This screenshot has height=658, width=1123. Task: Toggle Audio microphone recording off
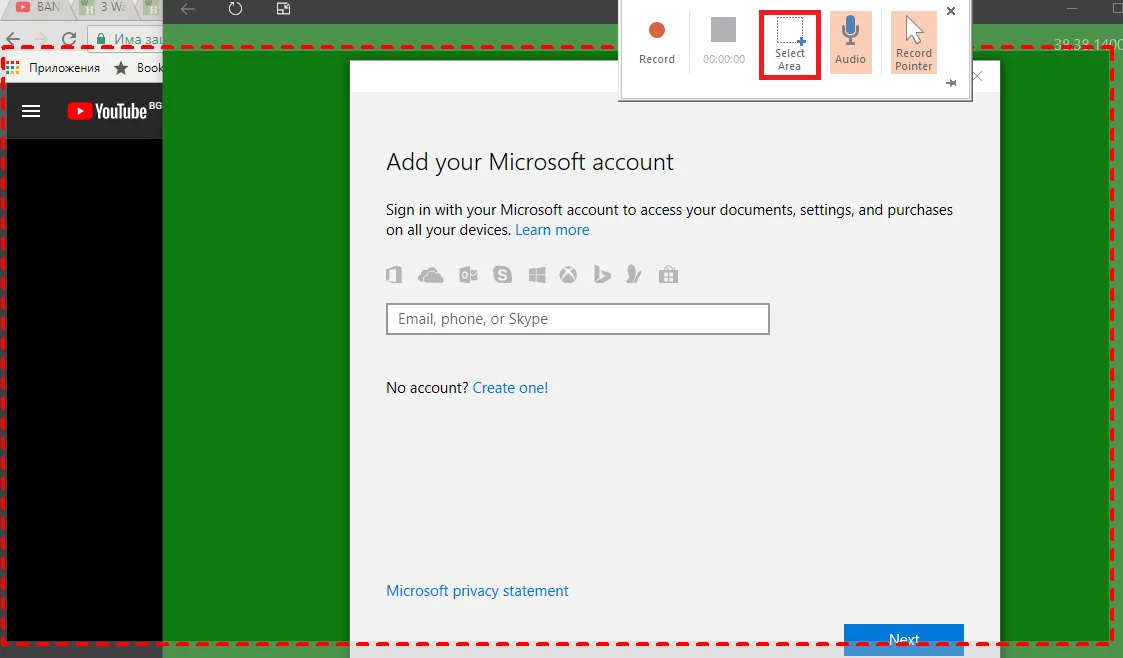tap(850, 42)
